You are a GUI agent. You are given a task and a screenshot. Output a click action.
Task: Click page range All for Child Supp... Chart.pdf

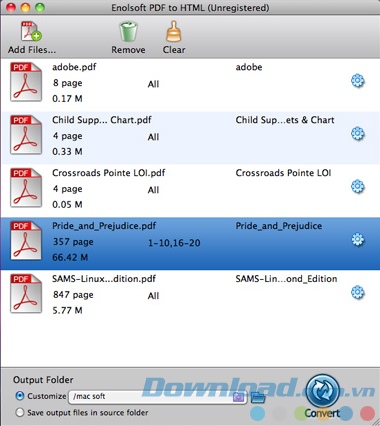click(153, 137)
